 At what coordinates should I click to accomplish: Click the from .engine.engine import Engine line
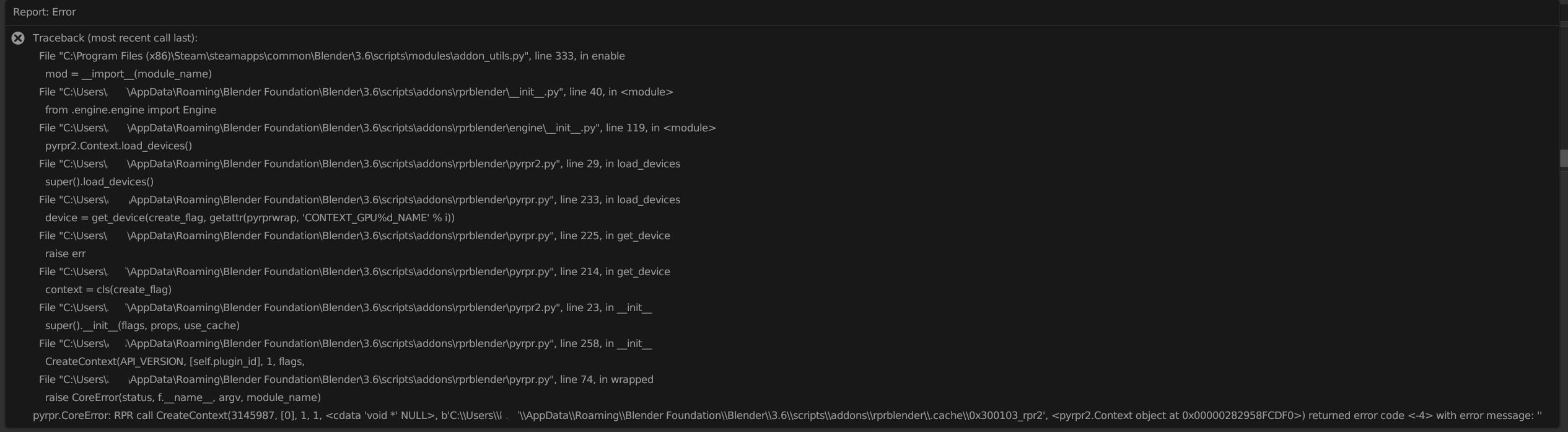click(x=130, y=109)
